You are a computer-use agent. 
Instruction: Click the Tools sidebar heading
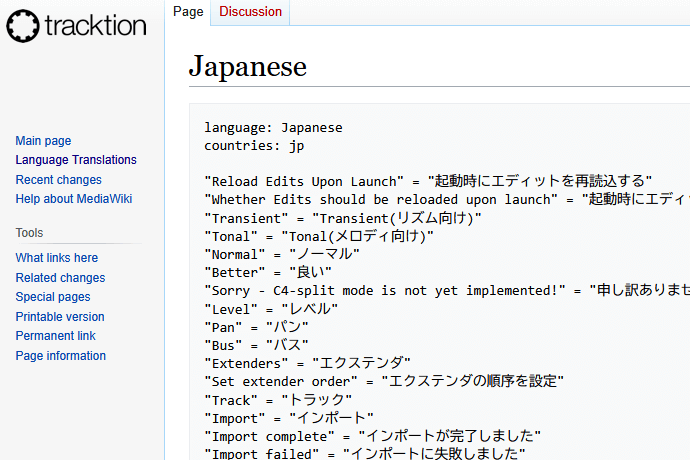tap(29, 233)
